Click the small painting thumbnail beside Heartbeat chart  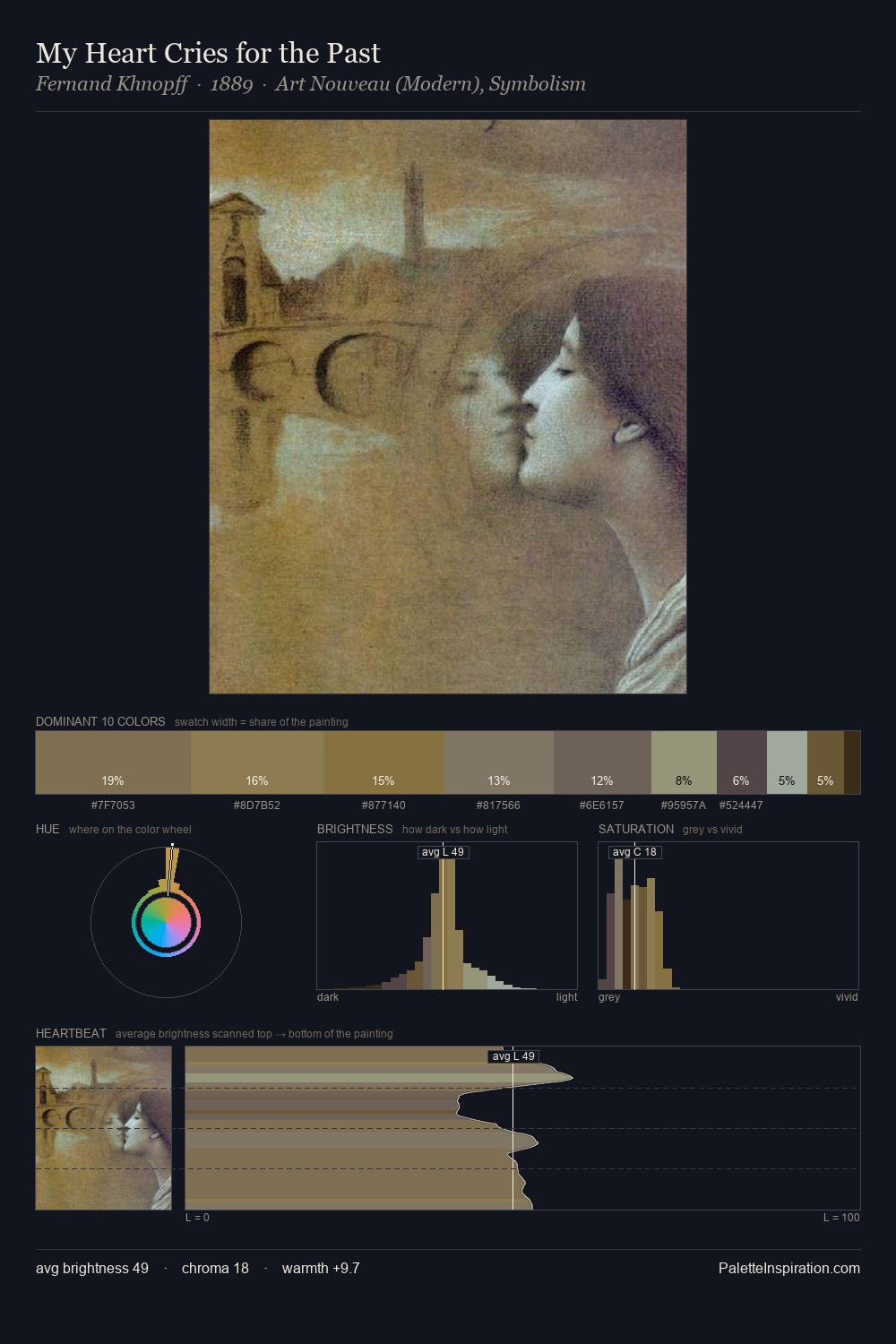[x=104, y=1128]
